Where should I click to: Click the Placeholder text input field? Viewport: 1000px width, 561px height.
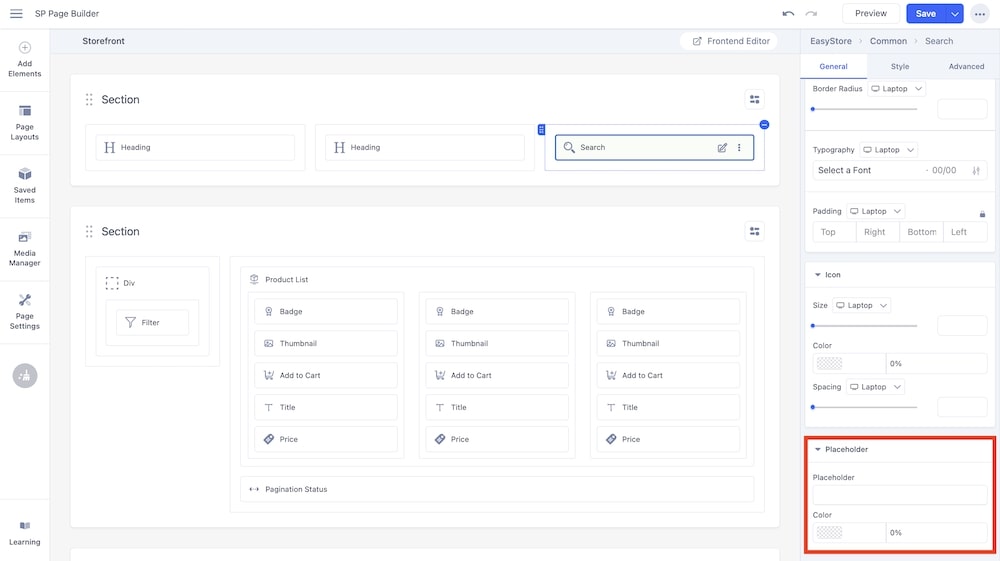point(899,495)
